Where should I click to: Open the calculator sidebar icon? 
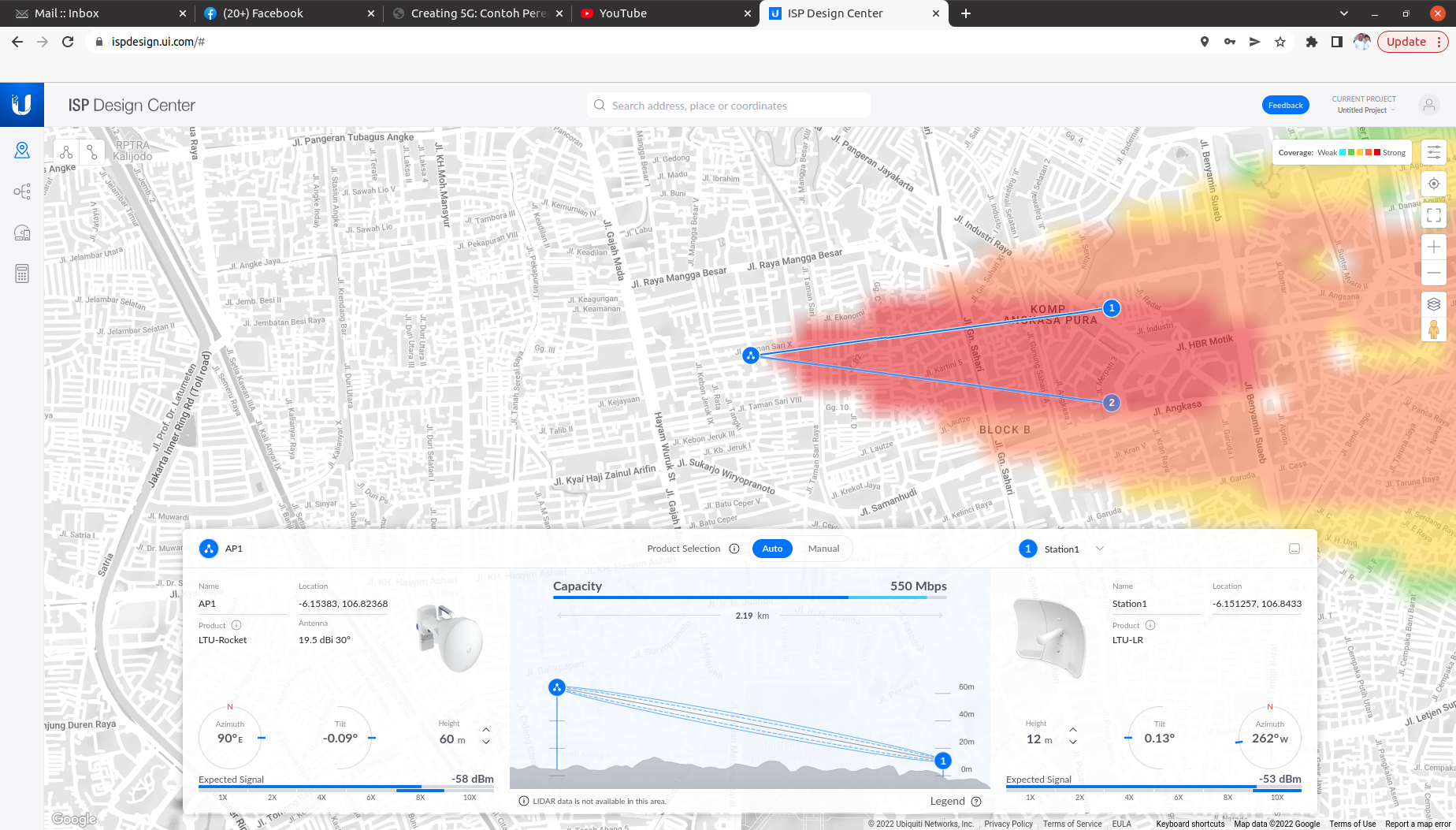pos(22,274)
